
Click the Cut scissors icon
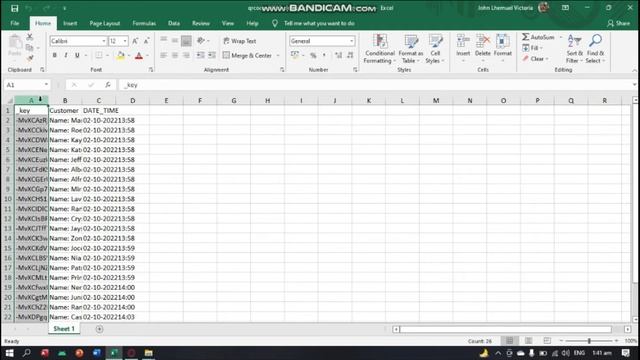coord(29,37)
